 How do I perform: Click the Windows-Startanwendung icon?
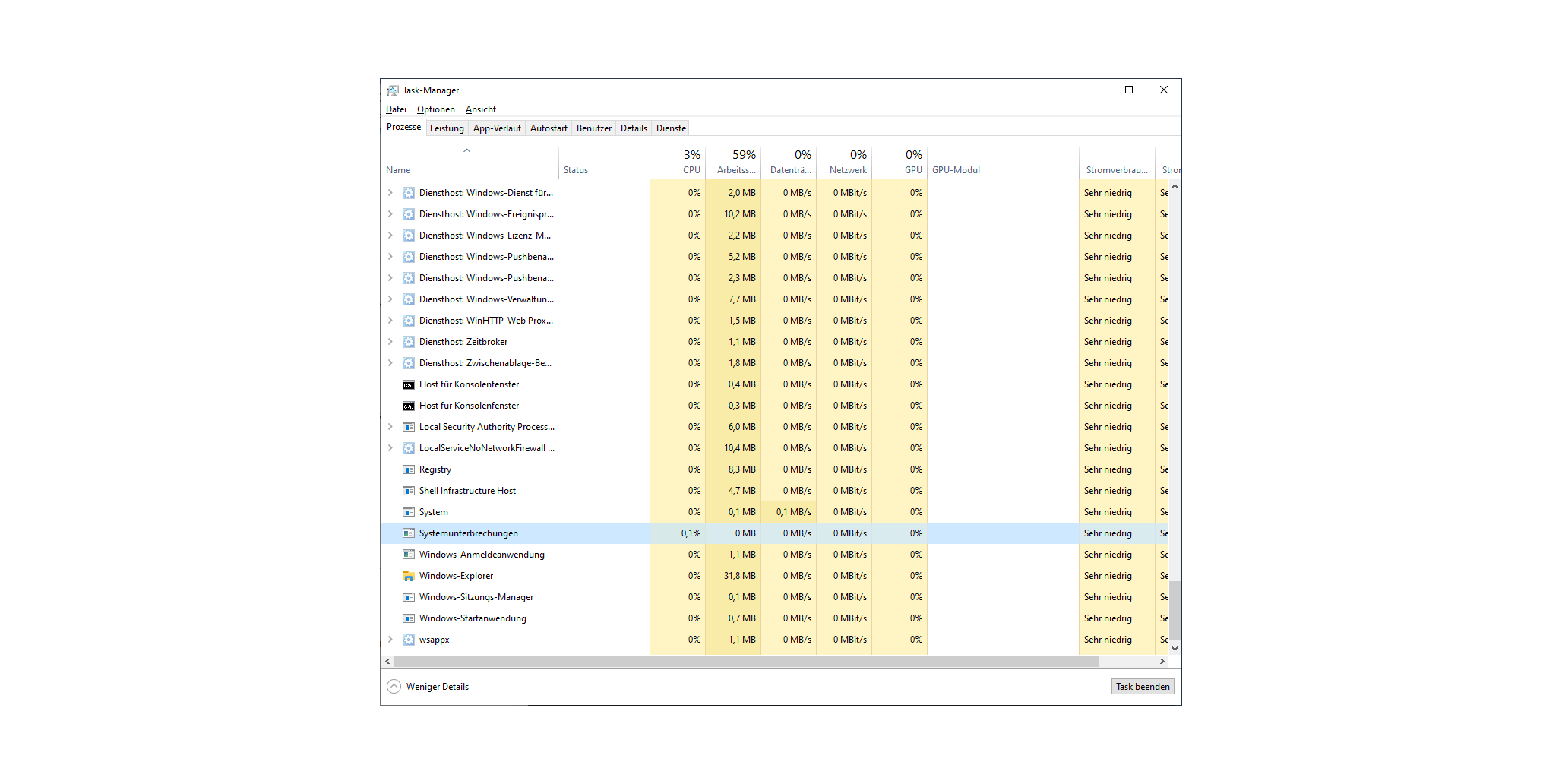(409, 618)
